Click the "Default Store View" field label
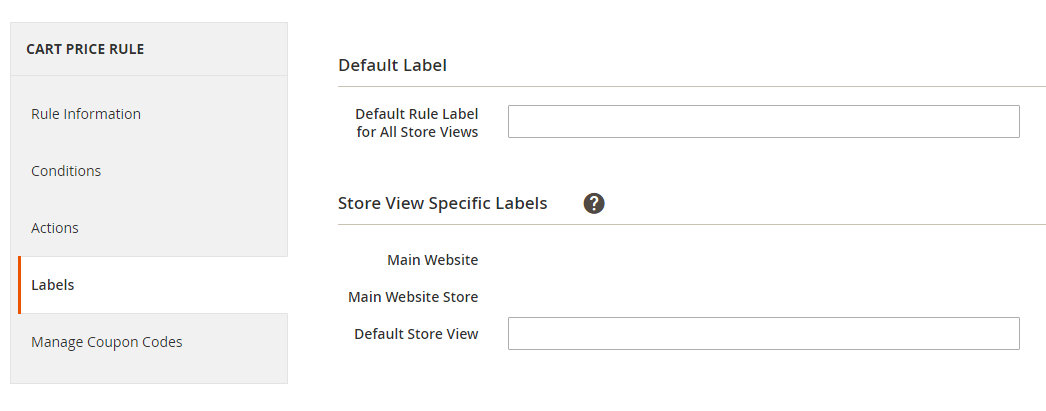Viewport: 1046px width, 411px height. pyautogui.click(x=416, y=334)
